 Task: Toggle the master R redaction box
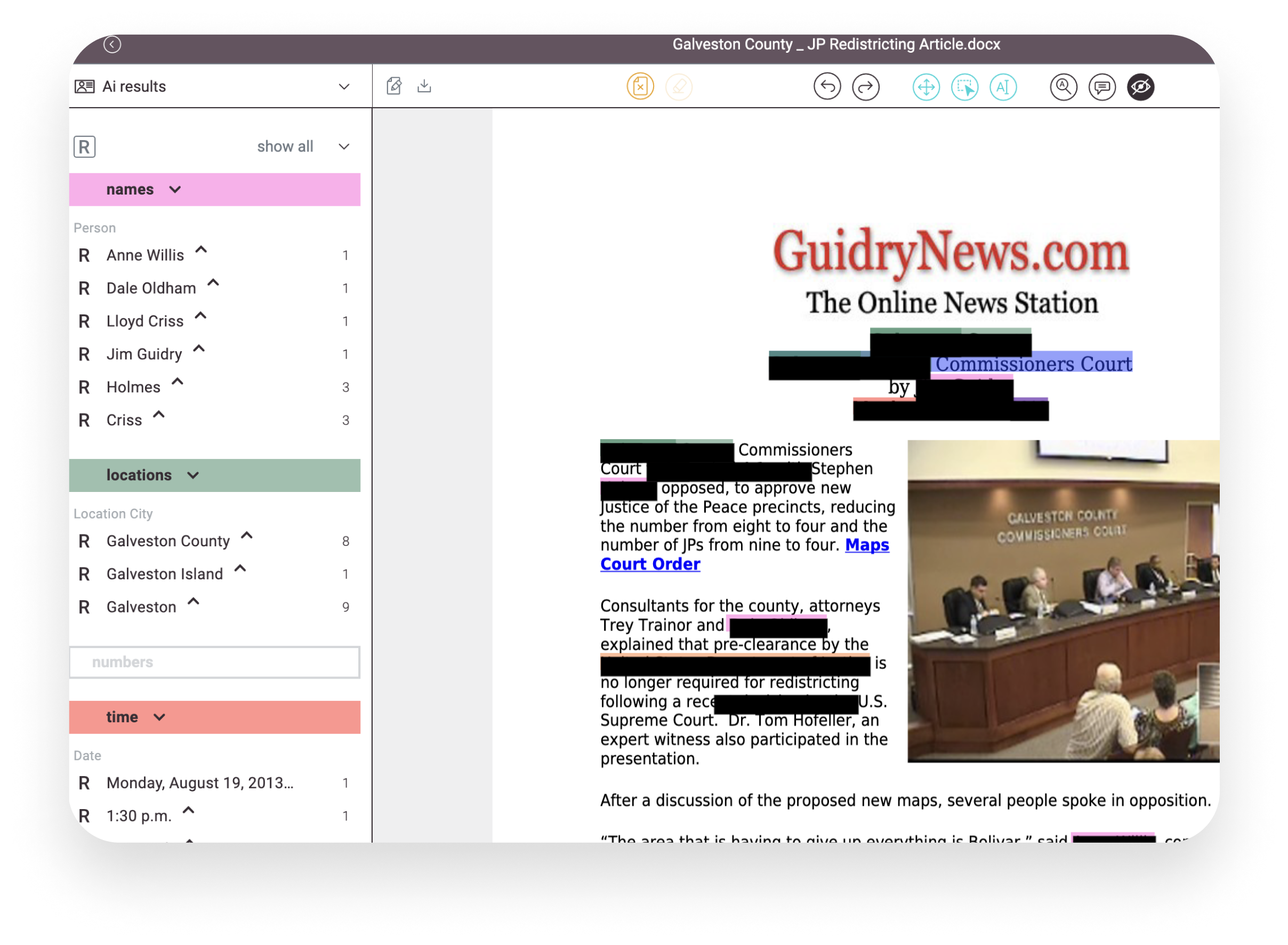[x=84, y=147]
